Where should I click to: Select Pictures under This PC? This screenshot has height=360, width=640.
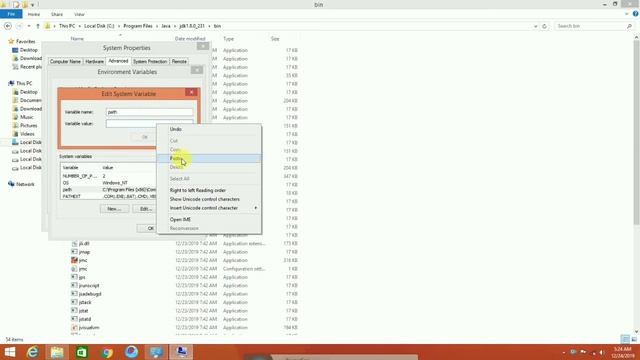click(29, 126)
